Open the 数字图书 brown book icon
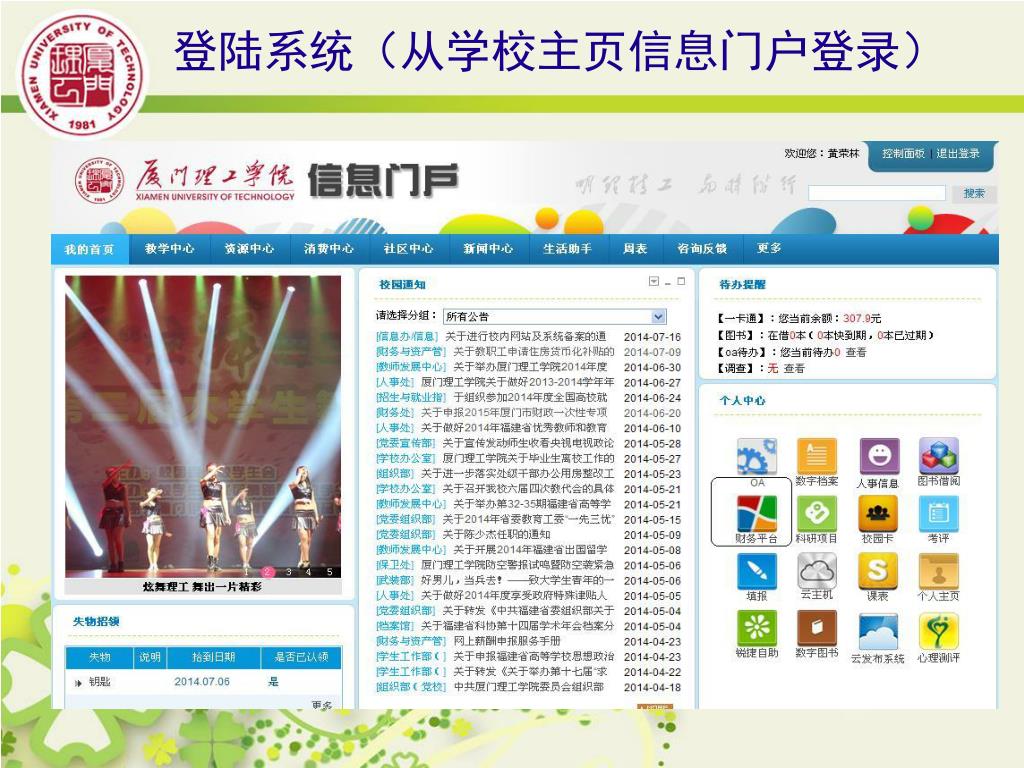The height and width of the screenshot is (768, 1024). coord(816,628)
